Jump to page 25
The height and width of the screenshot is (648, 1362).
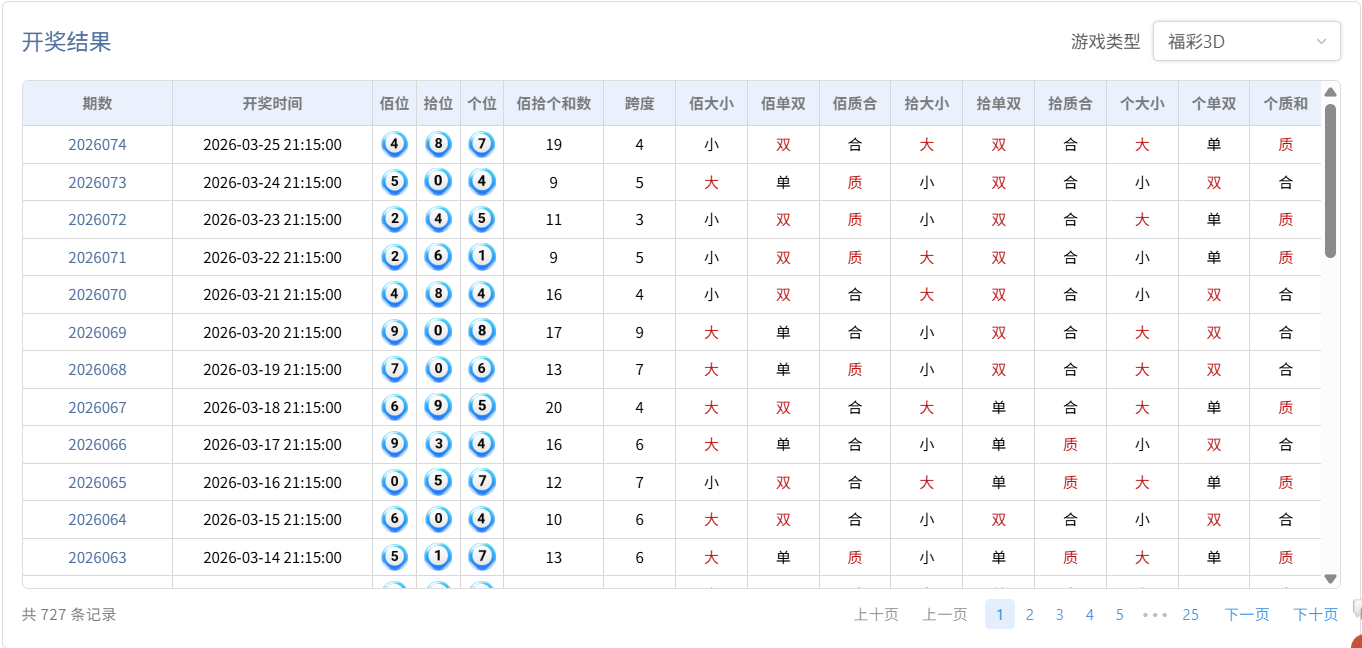(x=1190, y=614)
